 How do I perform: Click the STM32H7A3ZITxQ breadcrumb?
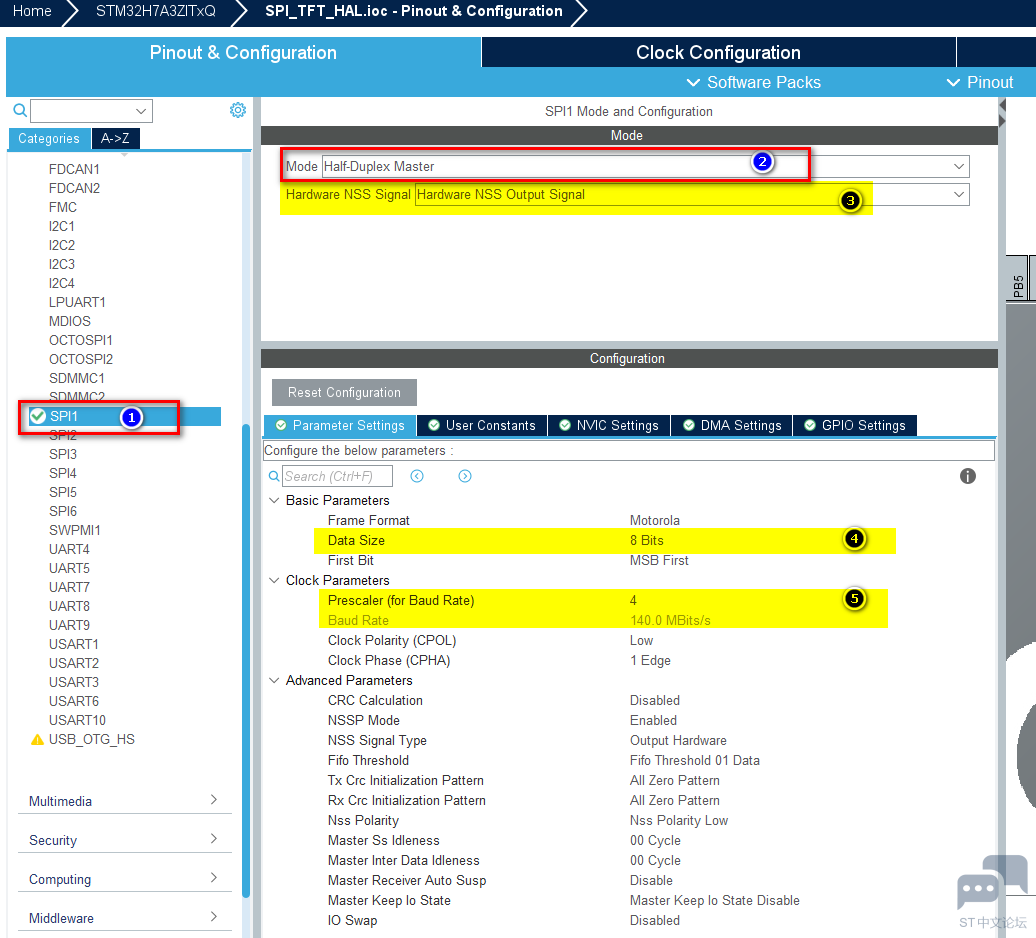click(x=156, y=11)
